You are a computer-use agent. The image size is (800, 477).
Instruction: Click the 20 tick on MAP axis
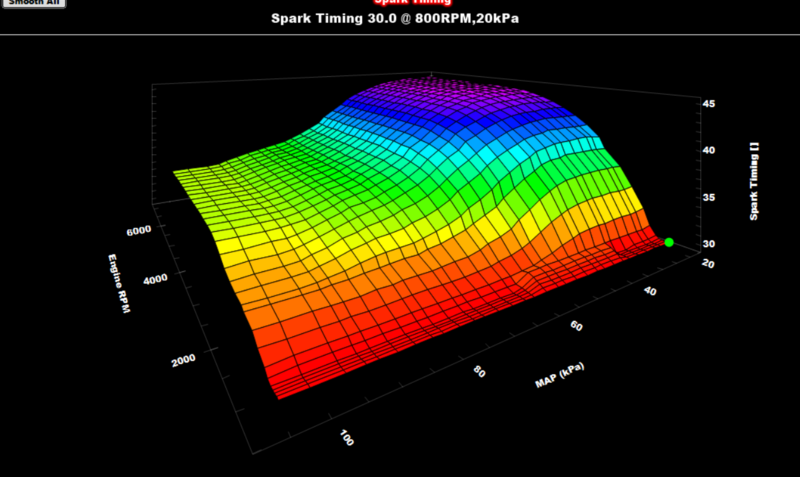[708, 264]
